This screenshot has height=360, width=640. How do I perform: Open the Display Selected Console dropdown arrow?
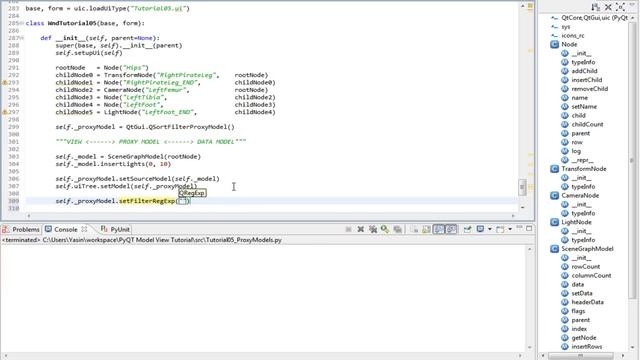point(489,229)
